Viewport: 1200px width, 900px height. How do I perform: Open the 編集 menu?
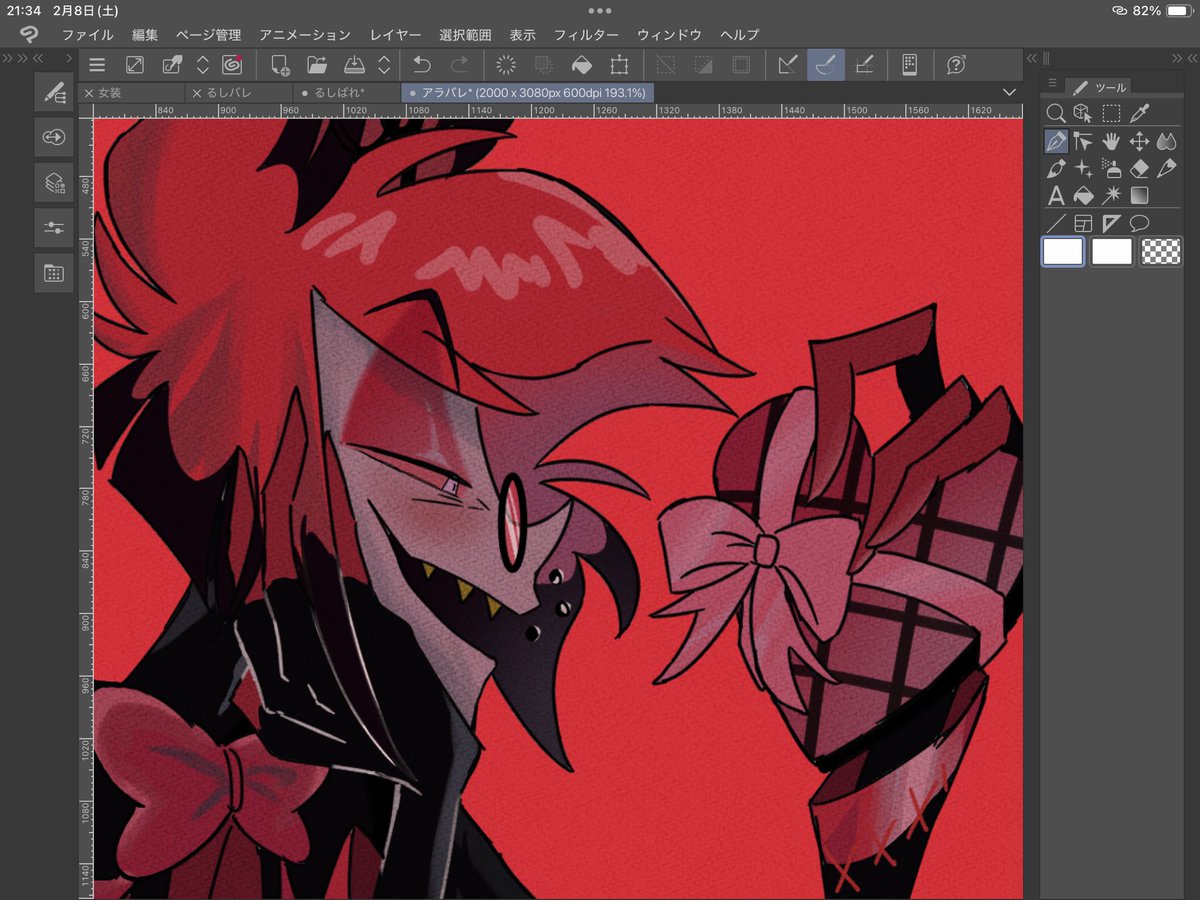145,35
